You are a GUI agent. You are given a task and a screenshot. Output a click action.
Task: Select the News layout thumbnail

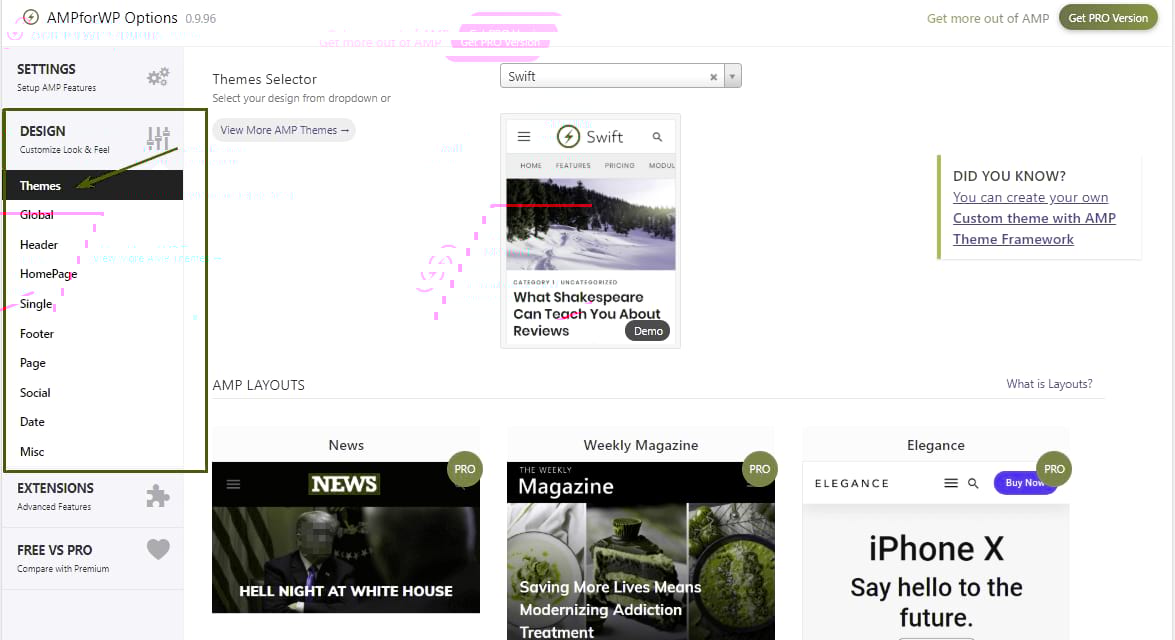tap(345, 537)
